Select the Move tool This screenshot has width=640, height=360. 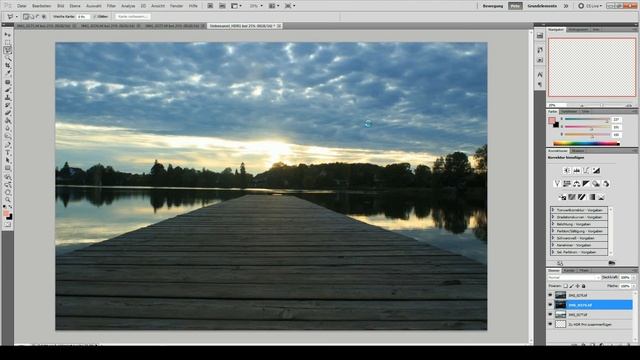point(7,34)
